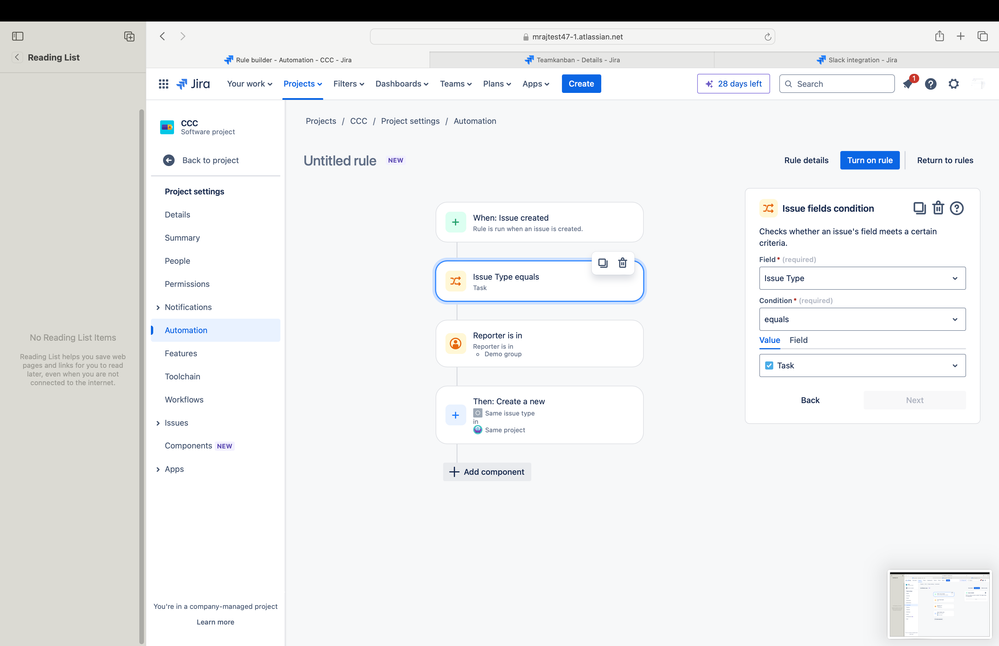Open the screenshot preview thumbnail

click(x=940, y=605)
